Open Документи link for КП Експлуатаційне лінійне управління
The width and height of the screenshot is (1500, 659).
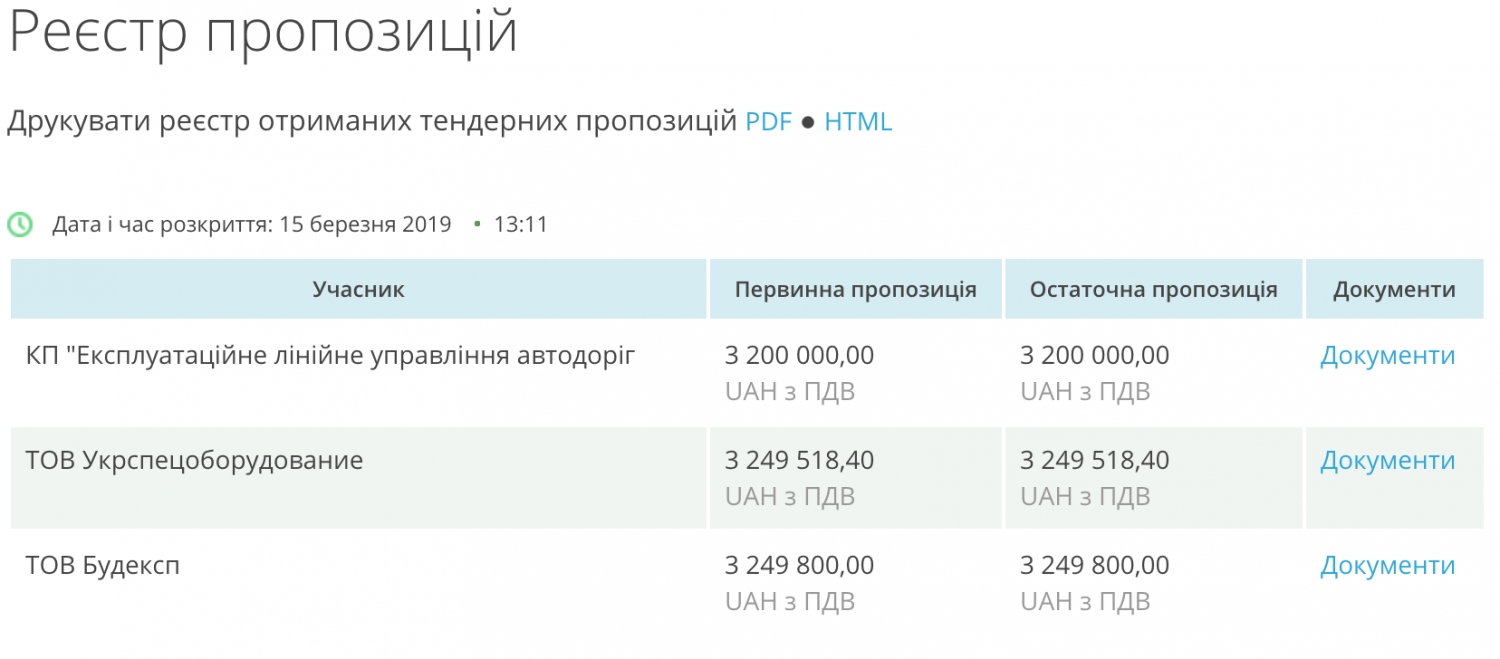1387,355
